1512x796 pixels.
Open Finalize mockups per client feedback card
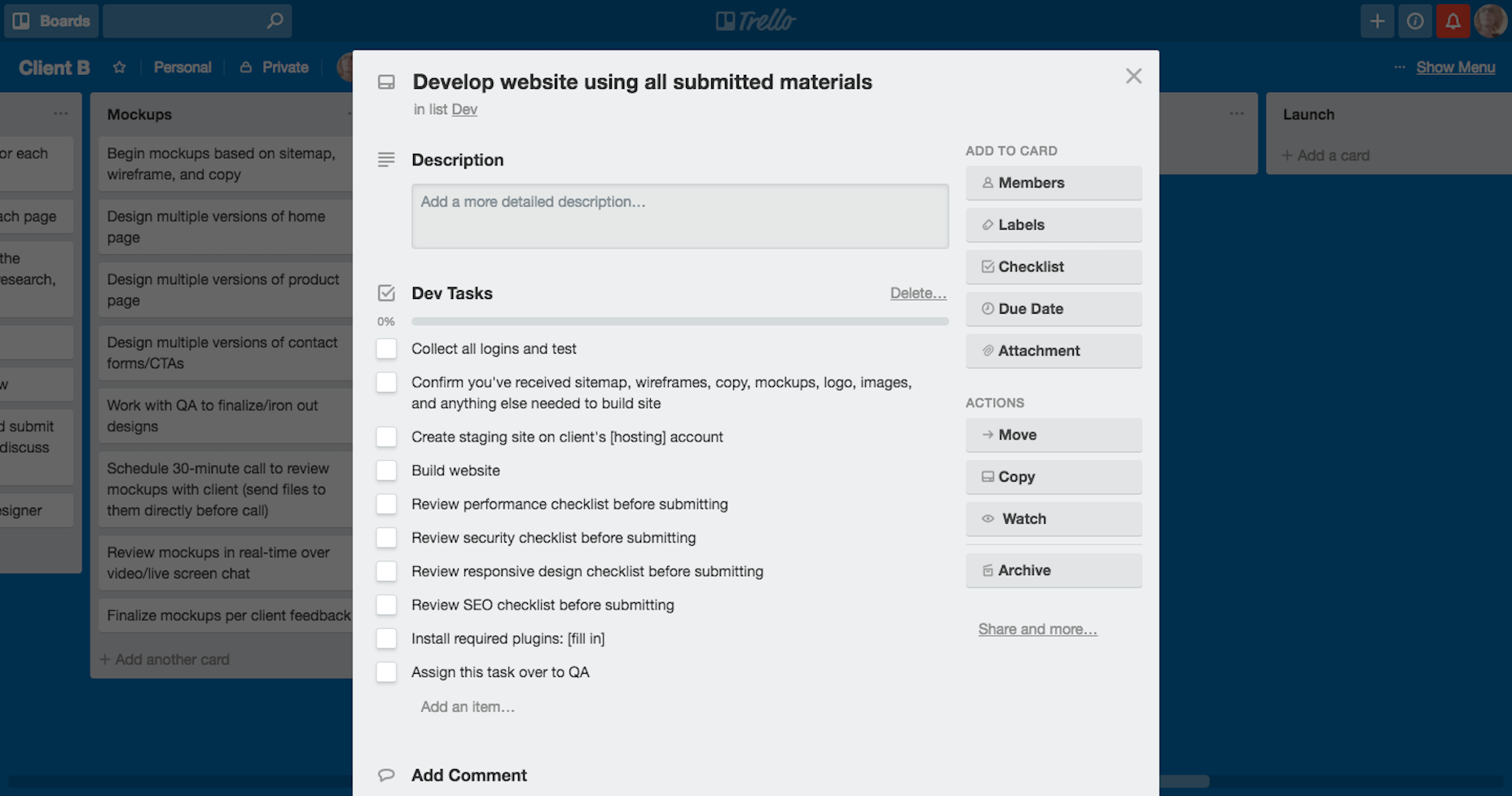(x=226, y=615)
